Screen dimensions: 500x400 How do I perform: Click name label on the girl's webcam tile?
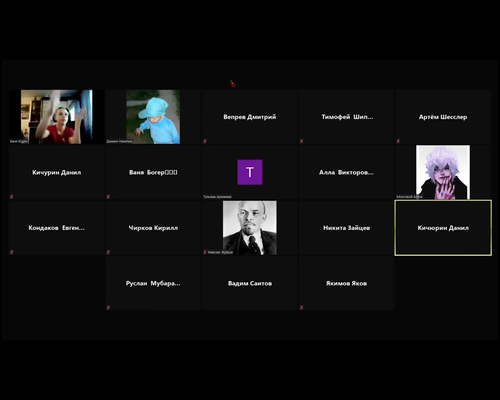pos(19,141)
